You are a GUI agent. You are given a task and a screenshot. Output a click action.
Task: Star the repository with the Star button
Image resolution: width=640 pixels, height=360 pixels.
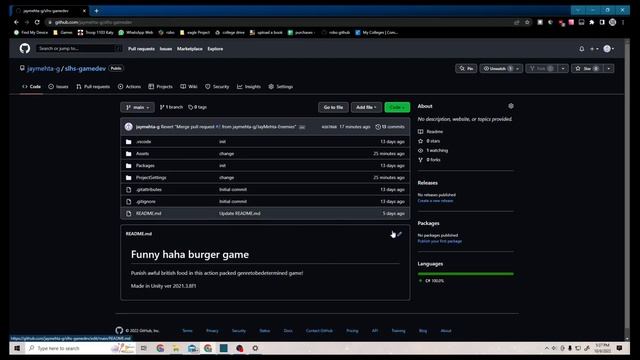point(587,69)
